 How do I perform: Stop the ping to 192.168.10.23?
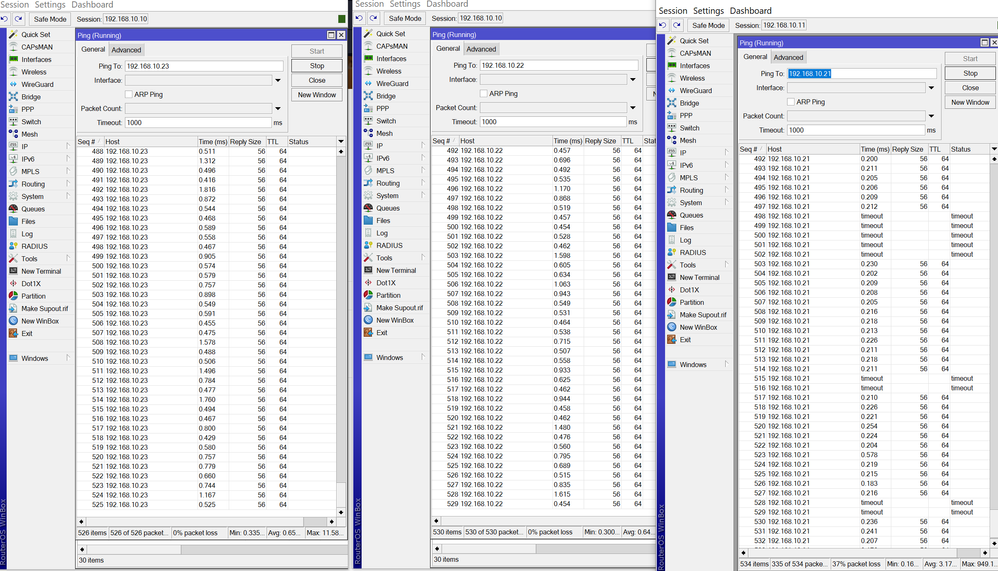click(x=316, y=66)
